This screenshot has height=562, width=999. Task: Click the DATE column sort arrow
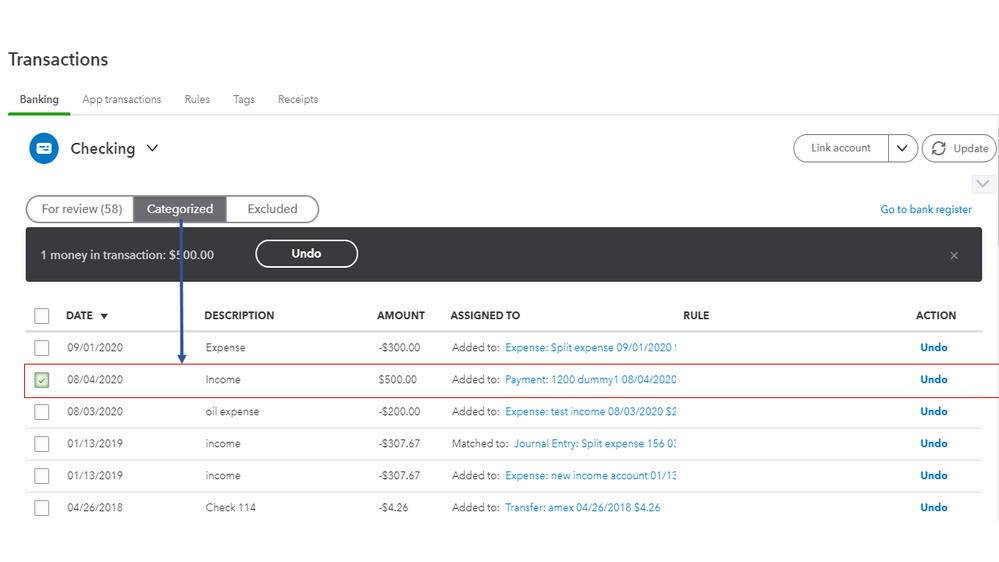[x=104, y=316]
